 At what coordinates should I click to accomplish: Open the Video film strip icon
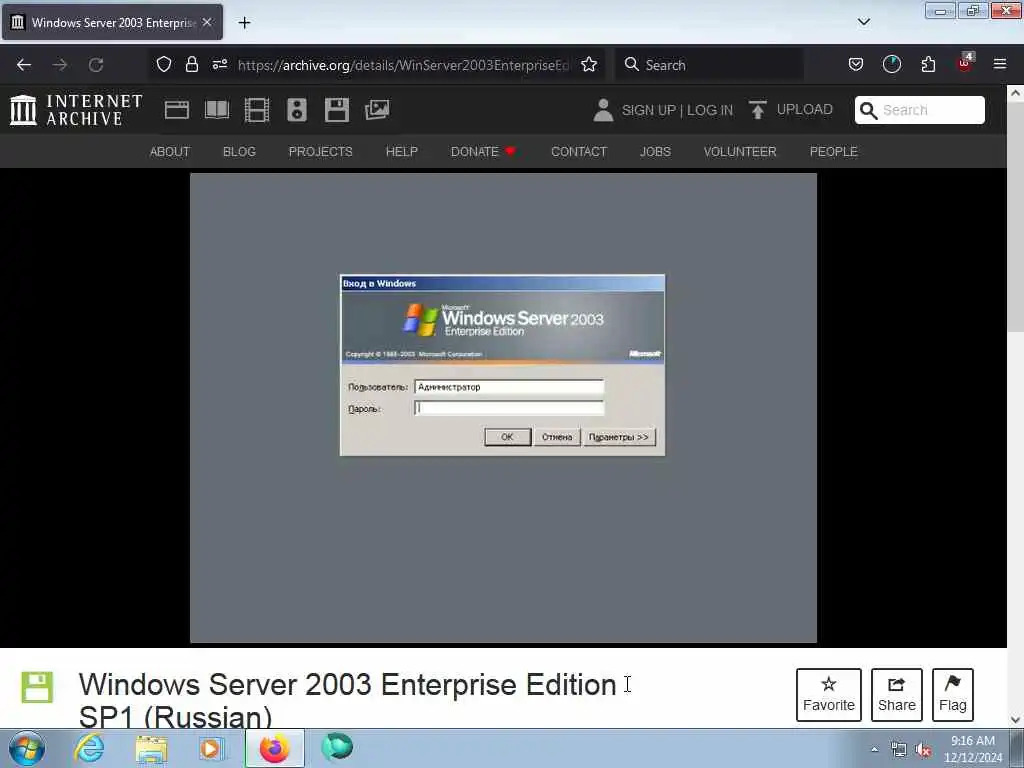(x=257, y=110)
